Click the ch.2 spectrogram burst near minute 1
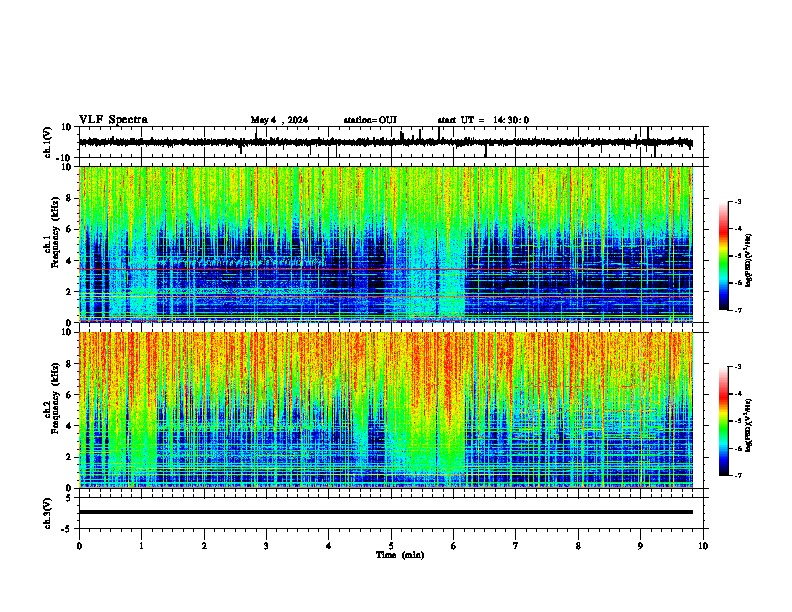 141,429
